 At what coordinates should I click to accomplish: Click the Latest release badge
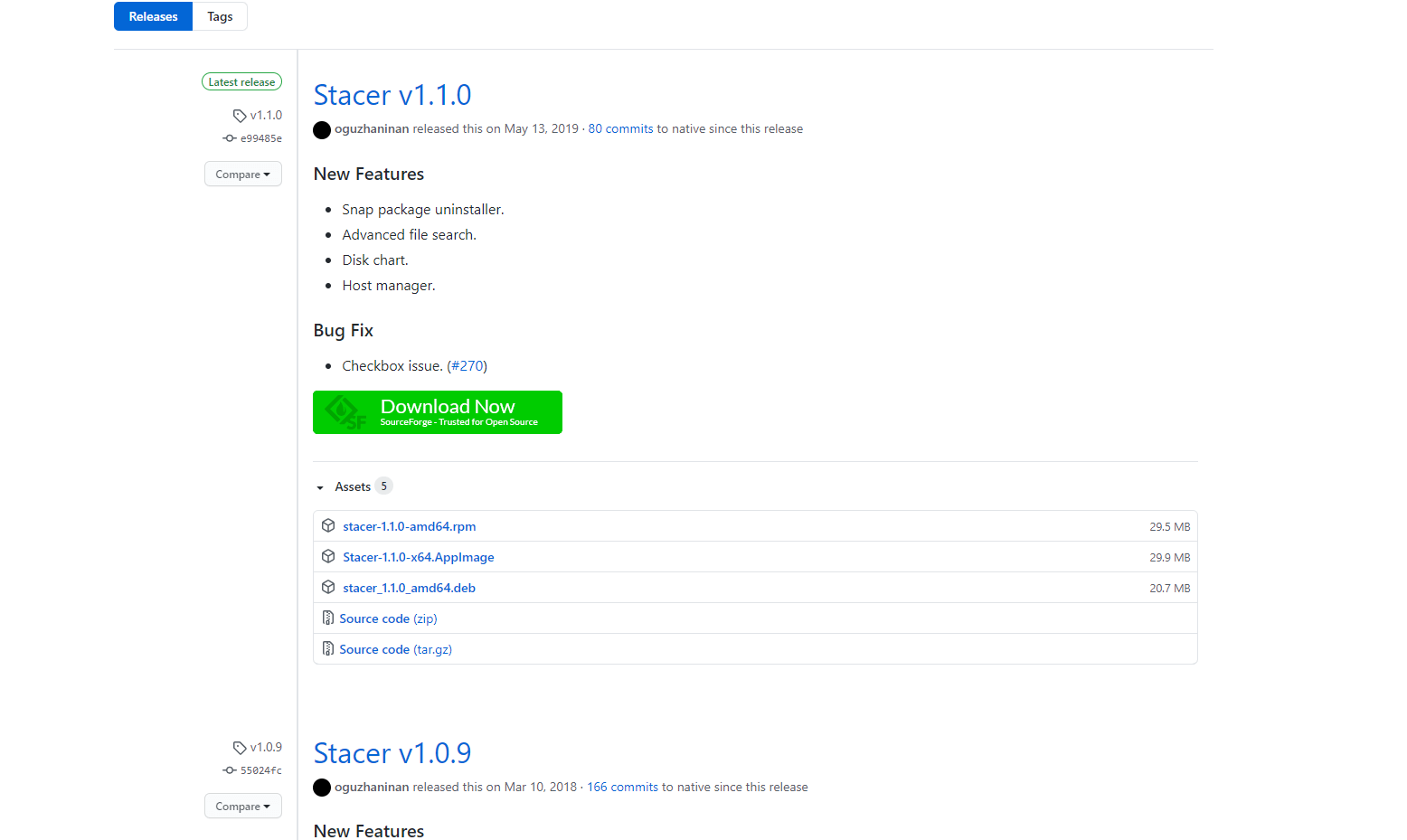coord(241,82)
